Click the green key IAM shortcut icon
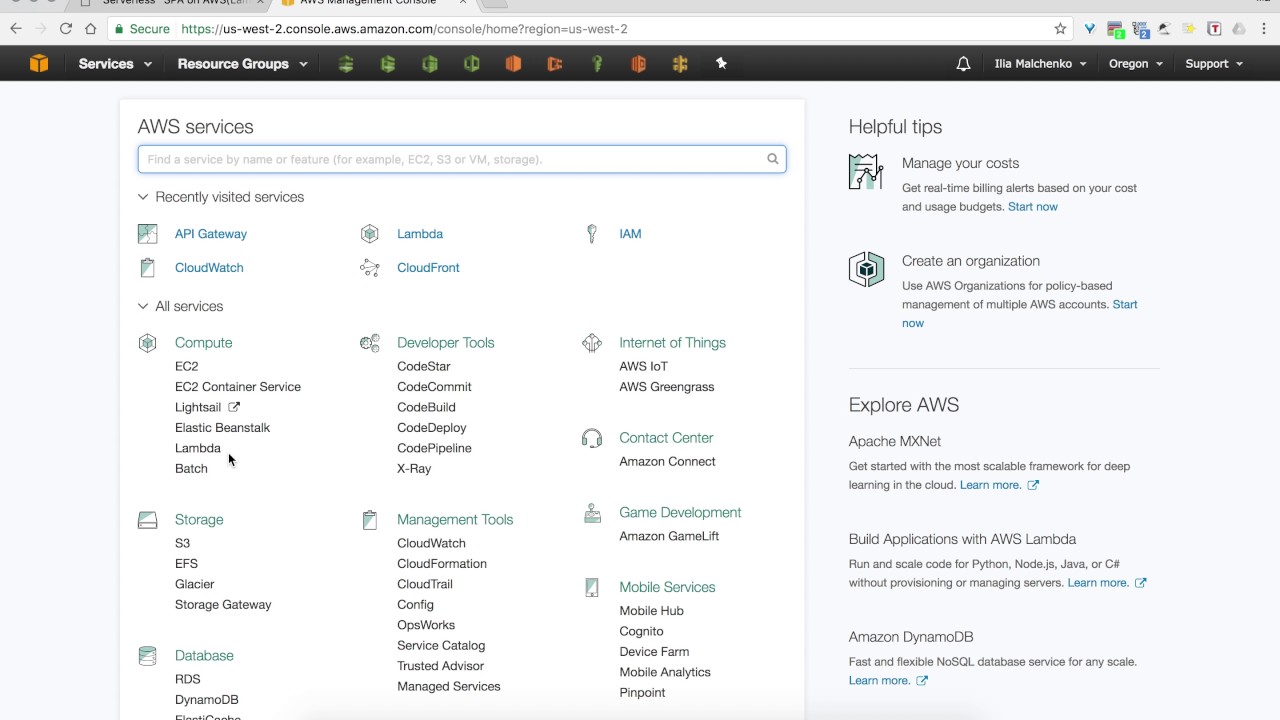Screen dimensions: 1280x720 (x=597, y=64)
